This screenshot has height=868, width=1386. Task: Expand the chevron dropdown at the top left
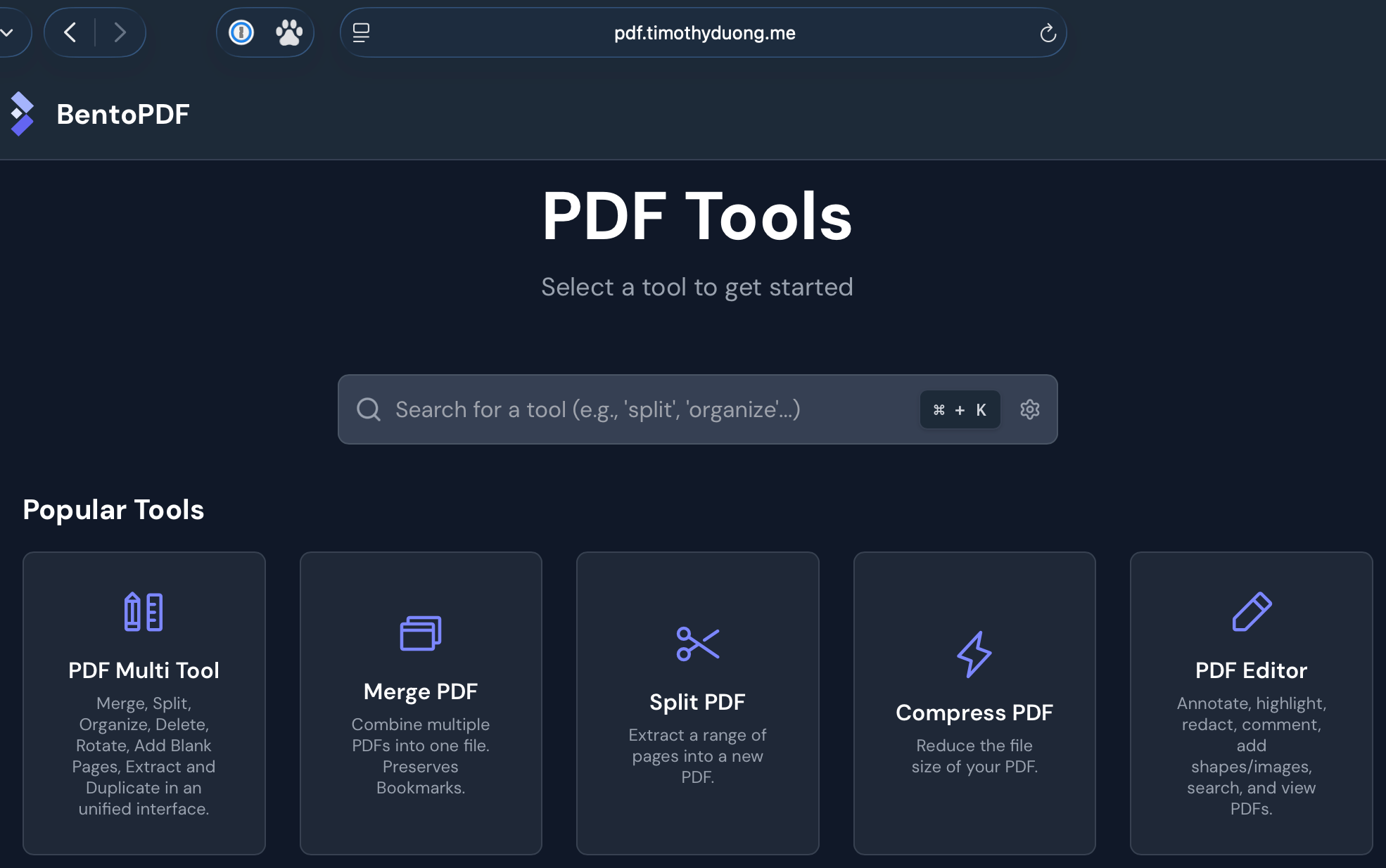pos(7,32)
